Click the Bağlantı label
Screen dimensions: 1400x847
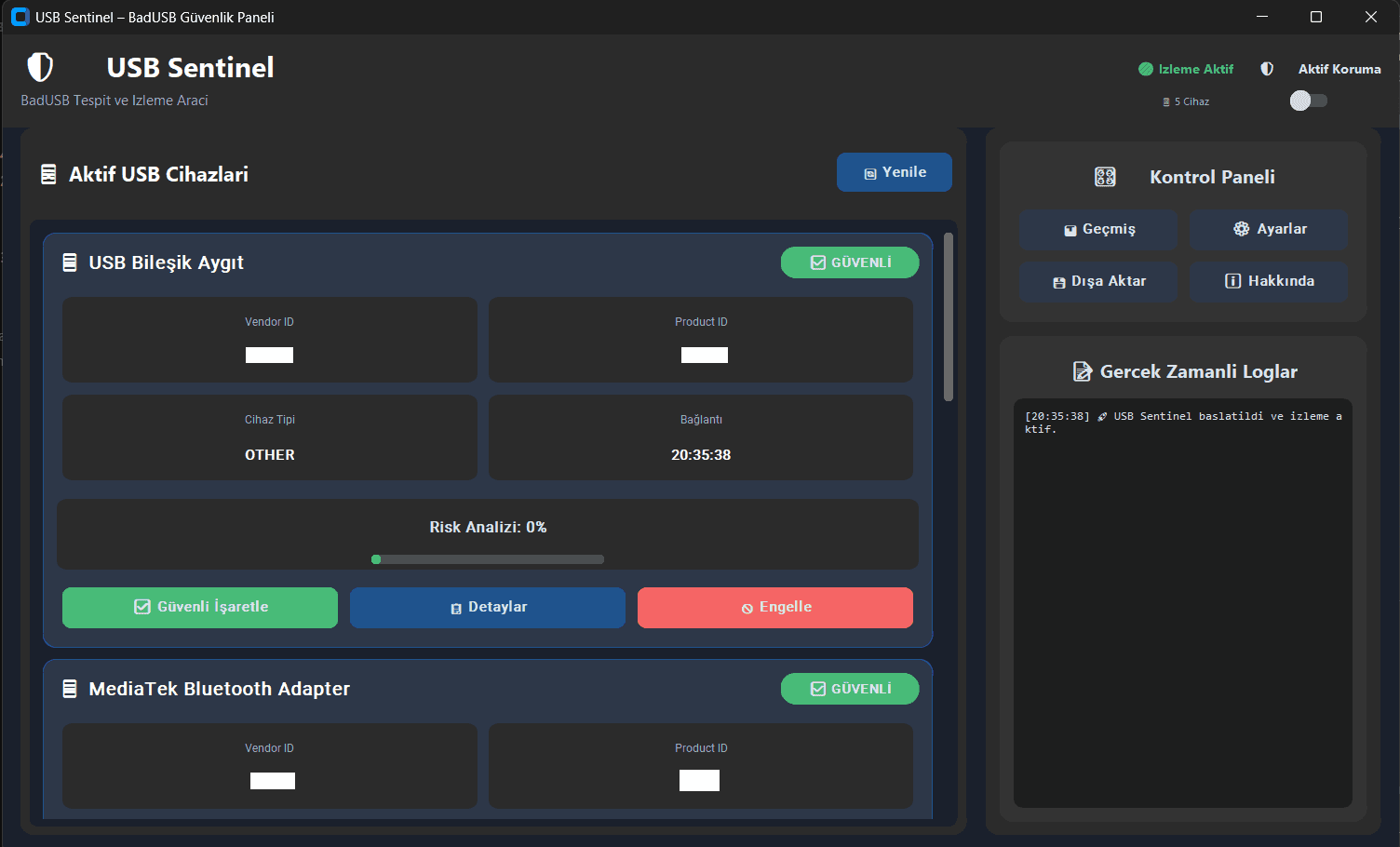pyautogui.click(x=701, y=420)
